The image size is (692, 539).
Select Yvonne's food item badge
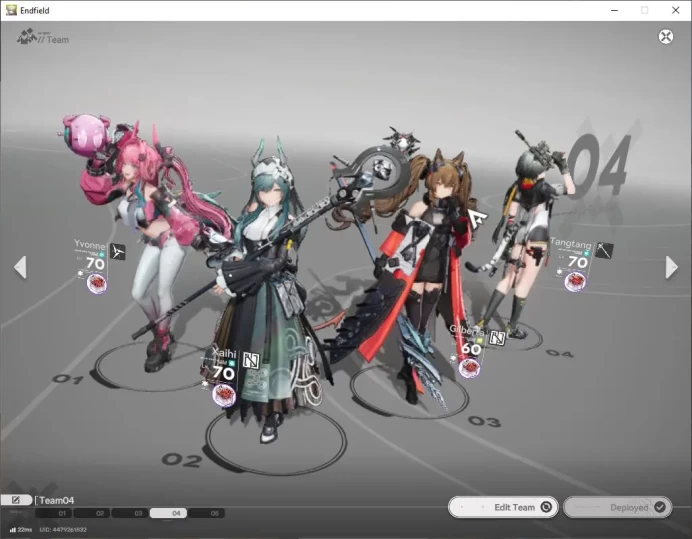[97, 283]
